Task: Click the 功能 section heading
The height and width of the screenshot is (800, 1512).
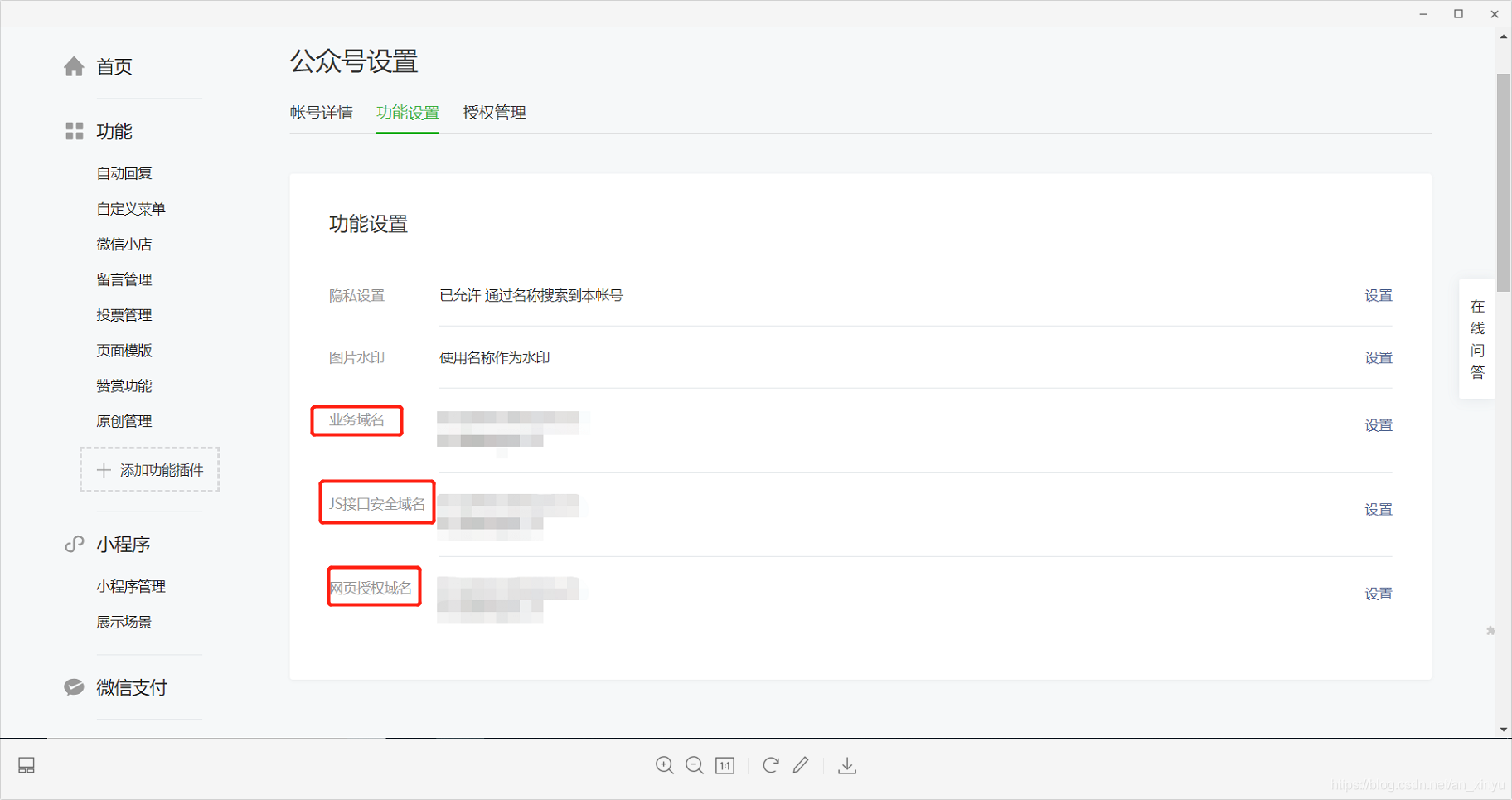Action: point(114,131)
